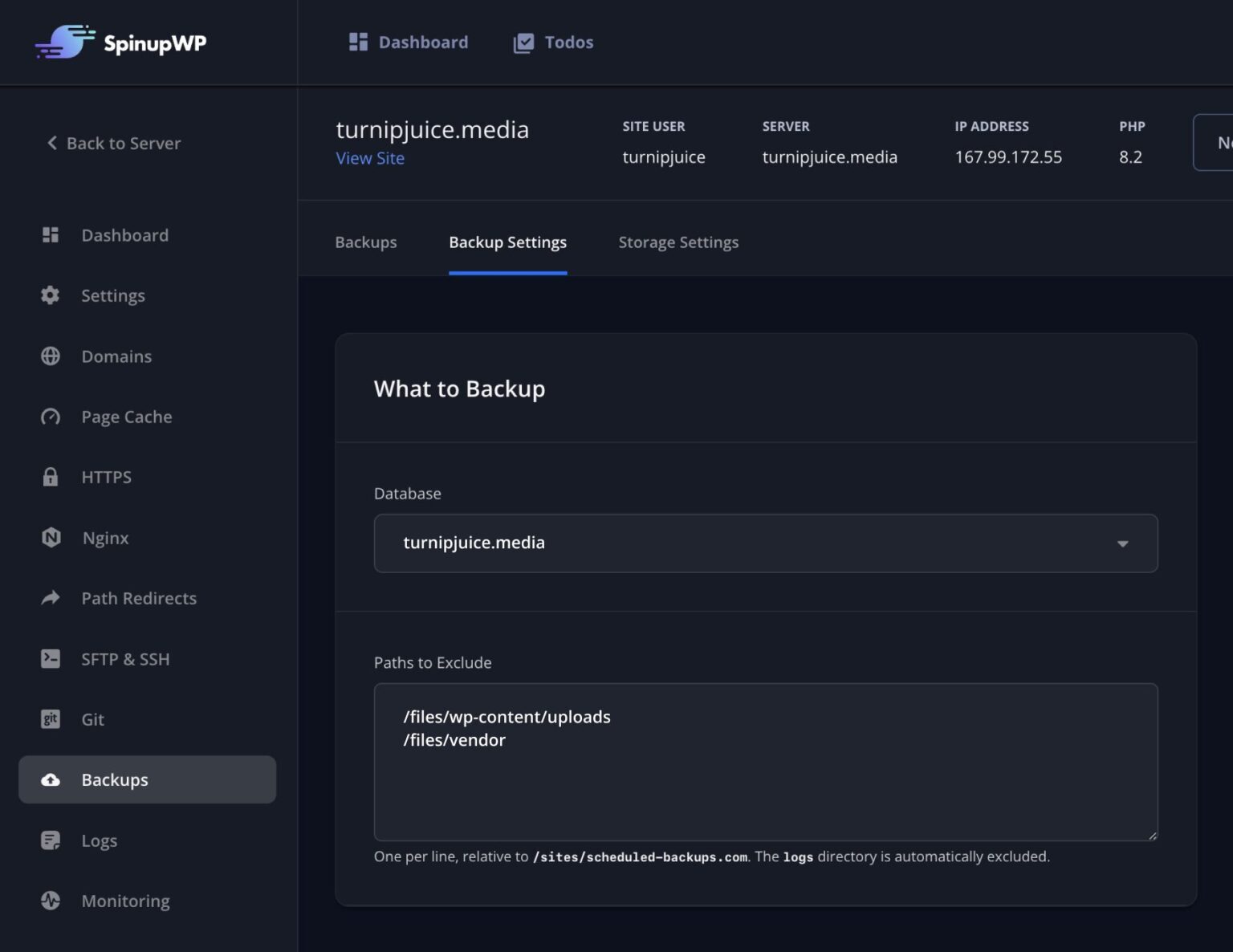This screenshot has height=952, width=1233.
Task: Click the Git icon
Action: [51, 718]
